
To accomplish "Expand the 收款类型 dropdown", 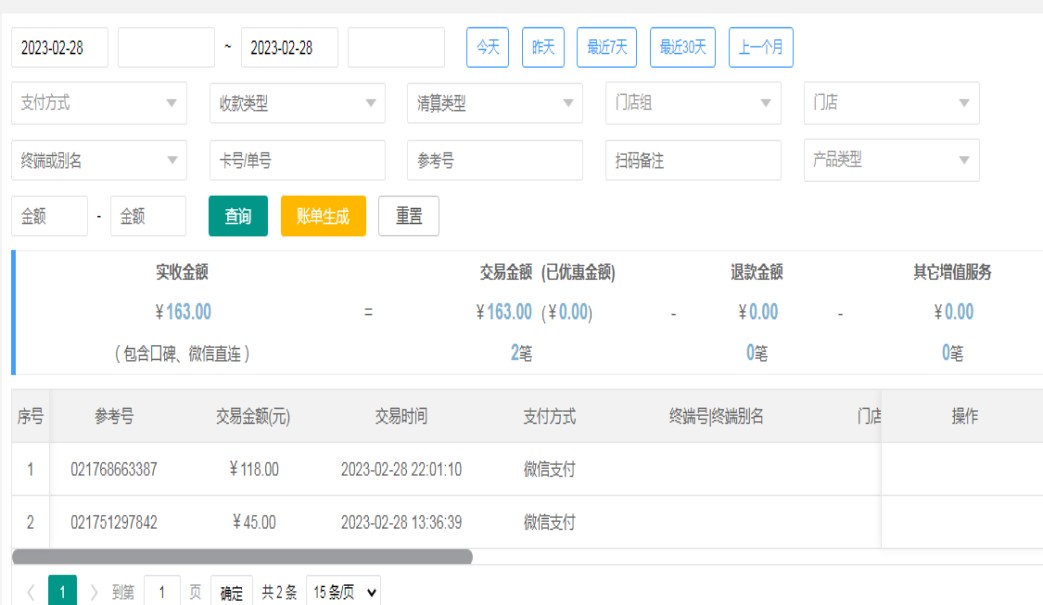I will click(297, 103).
